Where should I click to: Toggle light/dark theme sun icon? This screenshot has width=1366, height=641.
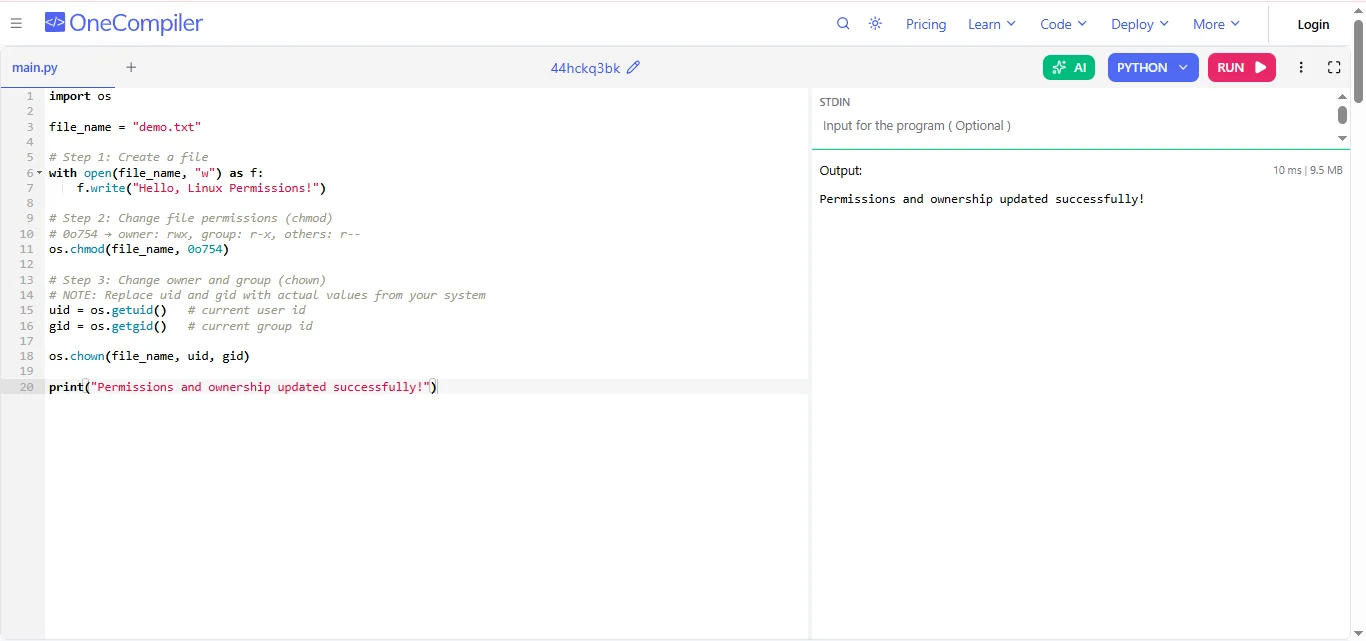[875, 24]
